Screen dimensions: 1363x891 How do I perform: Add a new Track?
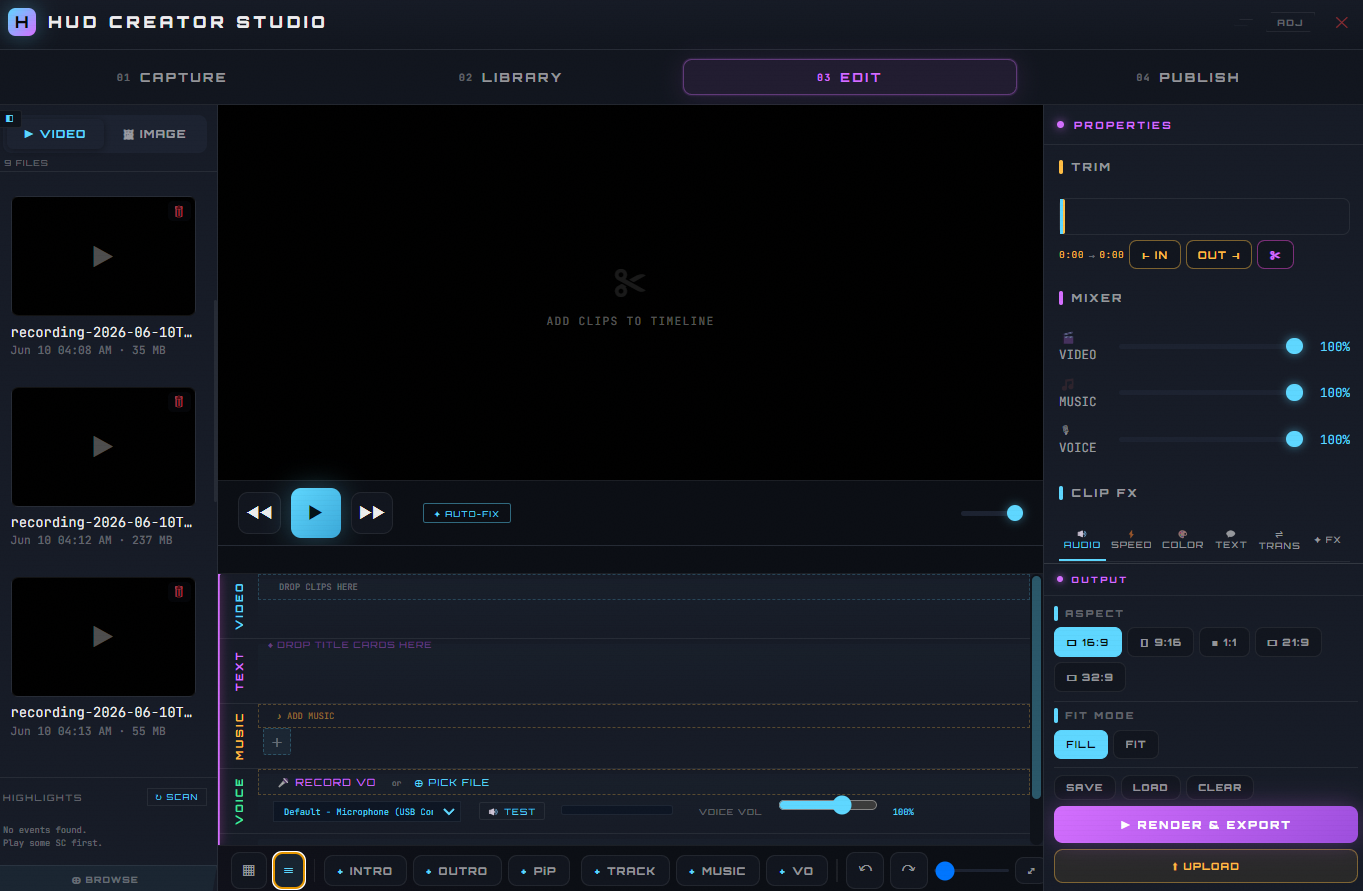click(x=625, y=871)
